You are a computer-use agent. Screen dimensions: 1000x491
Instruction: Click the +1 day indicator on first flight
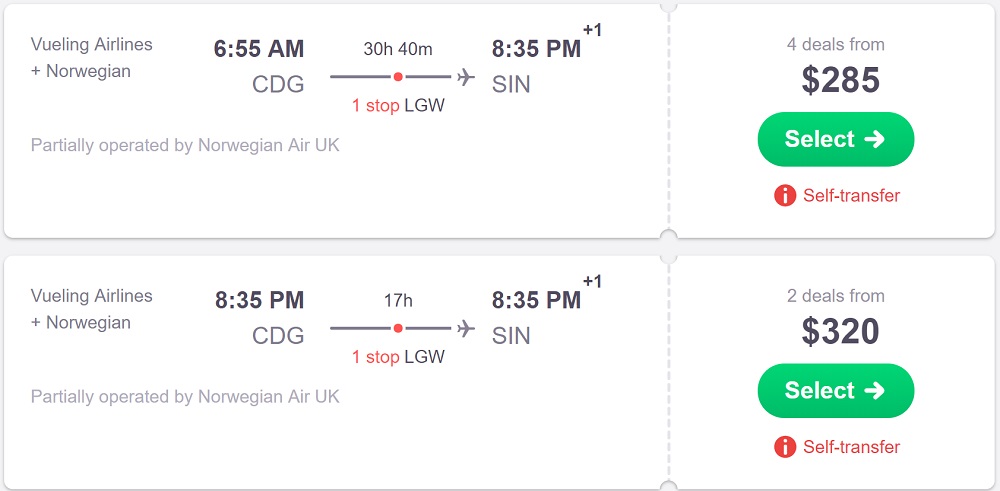pos(592,31)
